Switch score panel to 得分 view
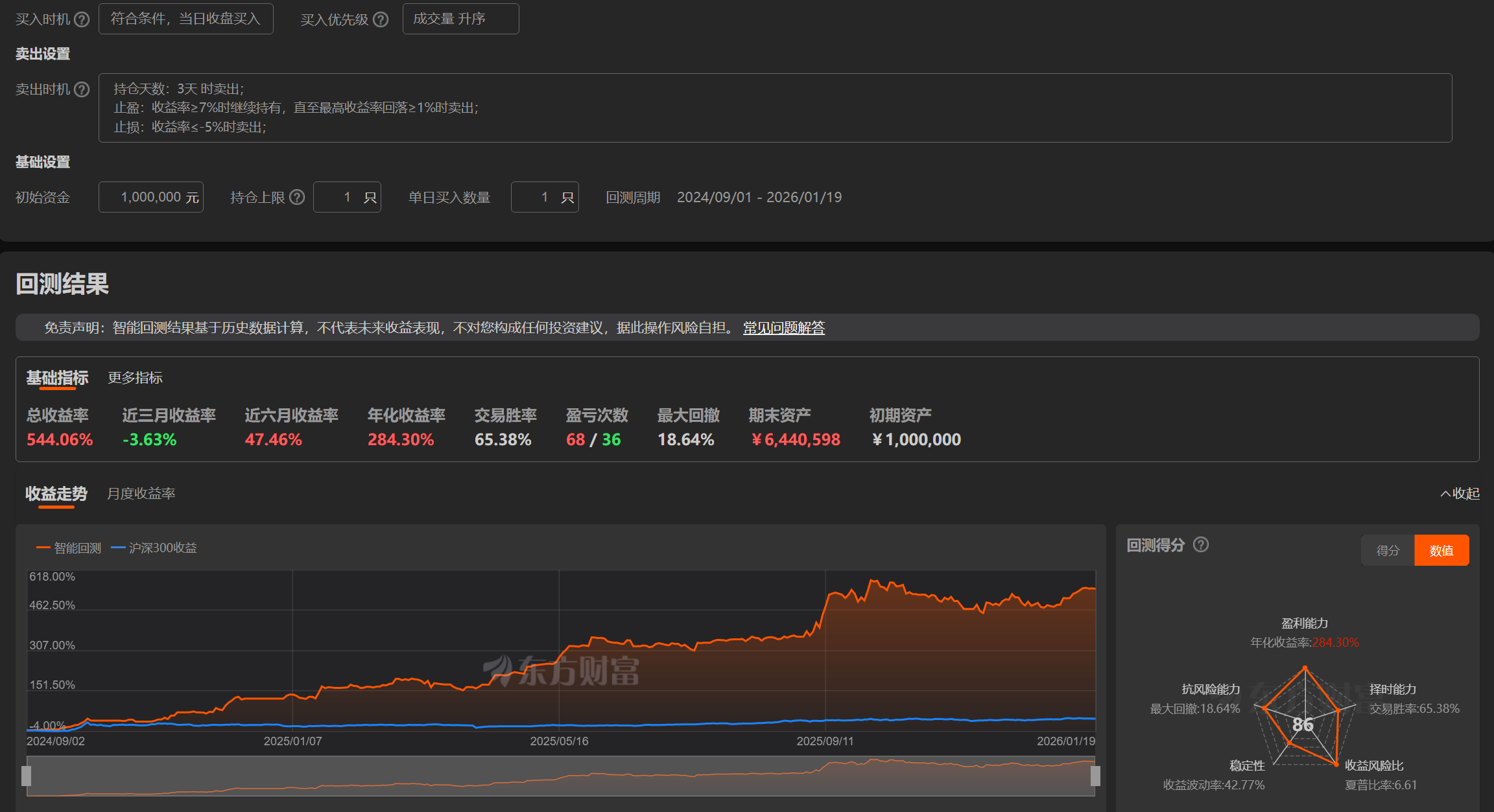This screenshot has width=1494, height=812. tap(1388, 550)
